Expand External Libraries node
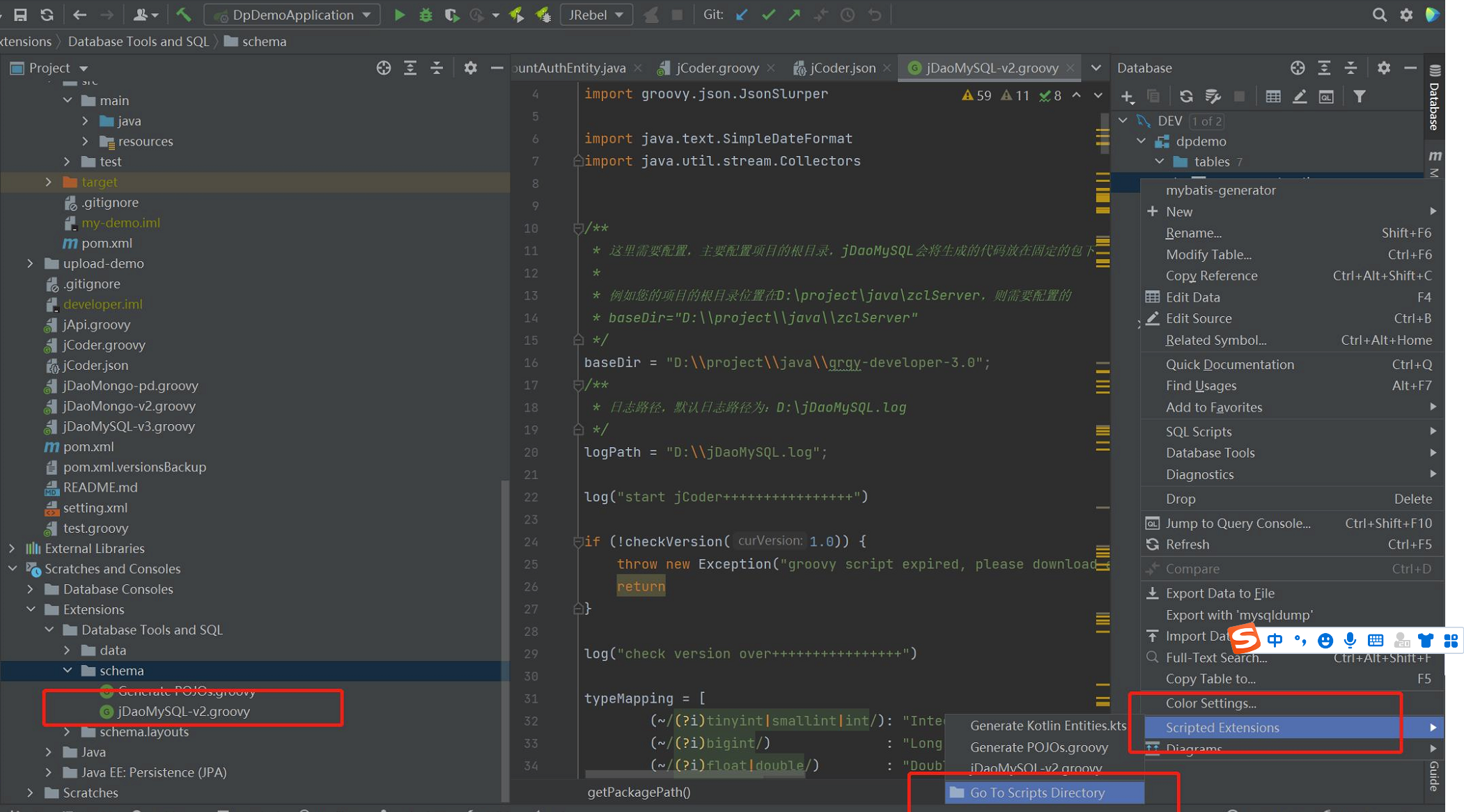Viewport: 1464px width, 812px height. point(12,548)
